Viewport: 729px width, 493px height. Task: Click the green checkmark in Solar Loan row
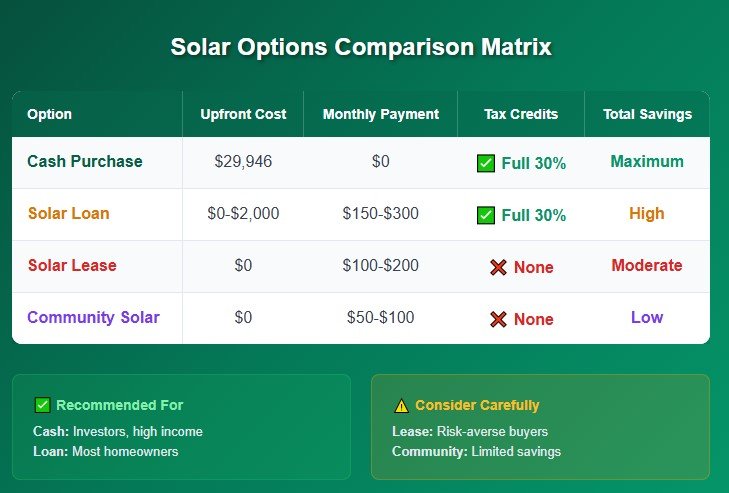pyautogui.click(x=486, y=215)
